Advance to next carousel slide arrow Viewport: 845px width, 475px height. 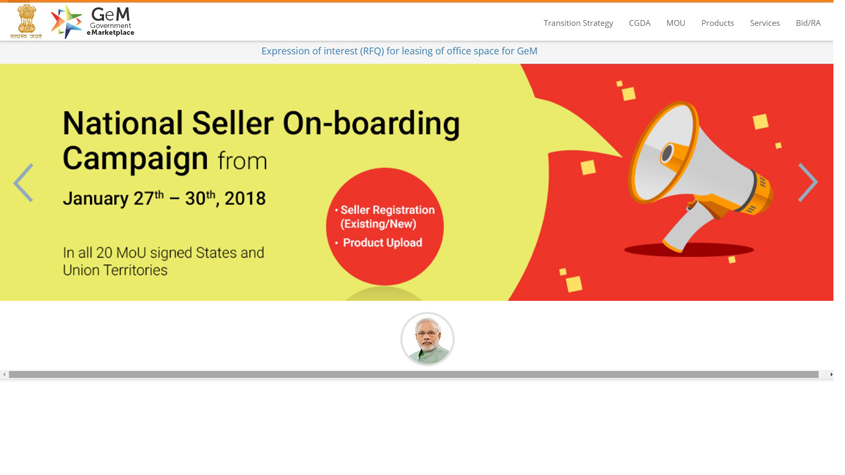808,182
